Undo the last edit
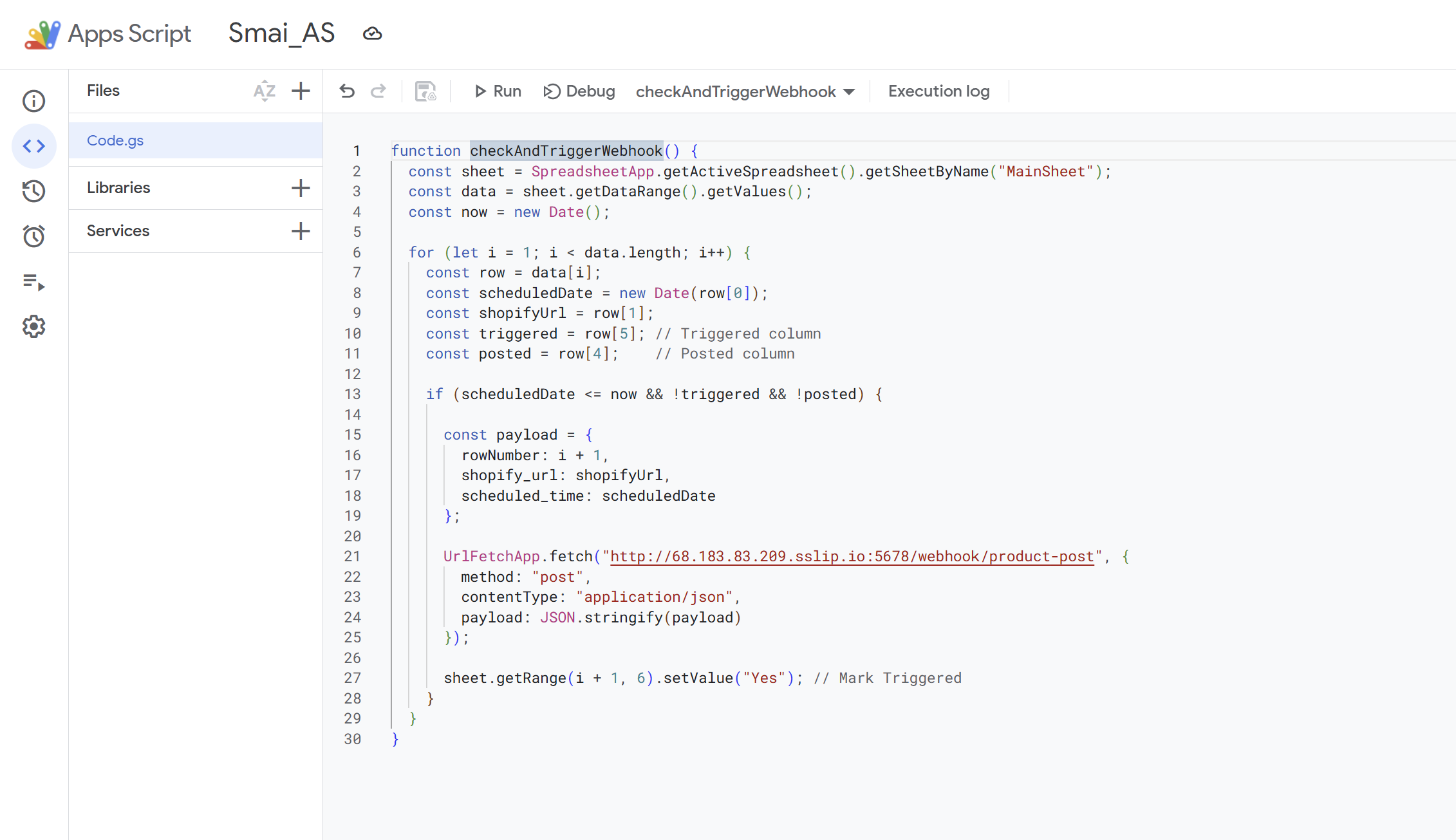 (x=347, y=91)
